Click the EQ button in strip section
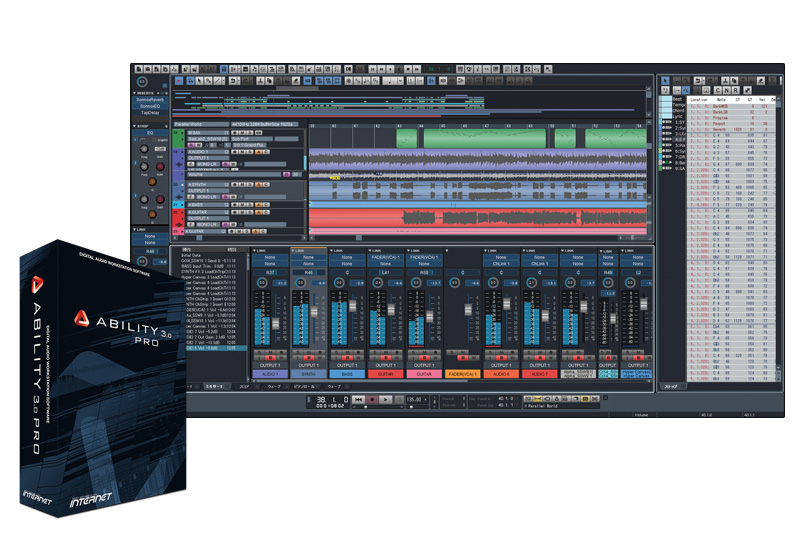This screenshot has width=800, height=533. 150,133
